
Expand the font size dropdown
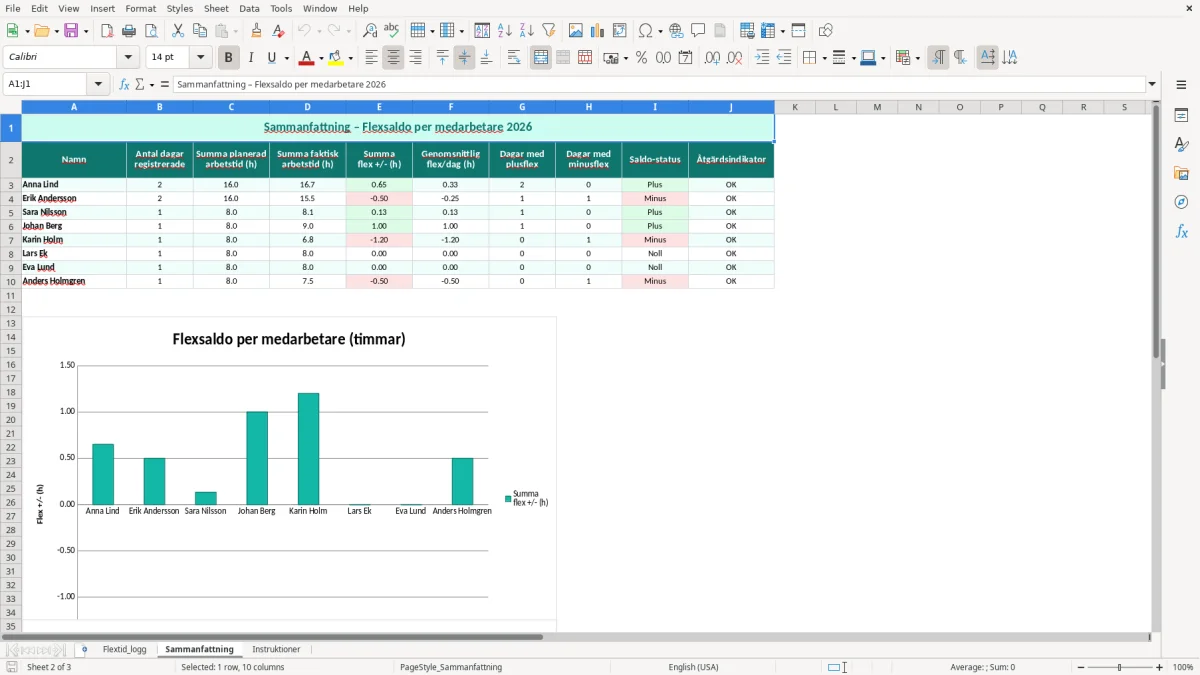201,58
